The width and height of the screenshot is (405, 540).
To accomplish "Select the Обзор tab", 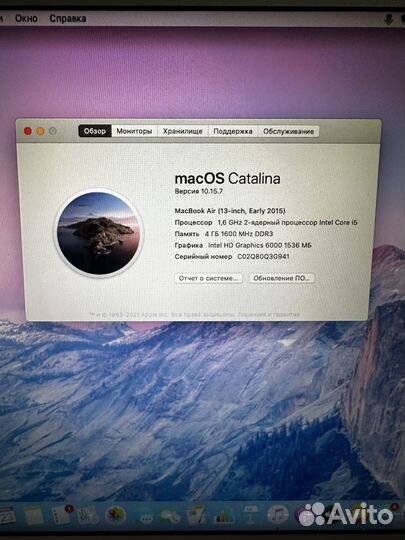I will pos(95,131).
